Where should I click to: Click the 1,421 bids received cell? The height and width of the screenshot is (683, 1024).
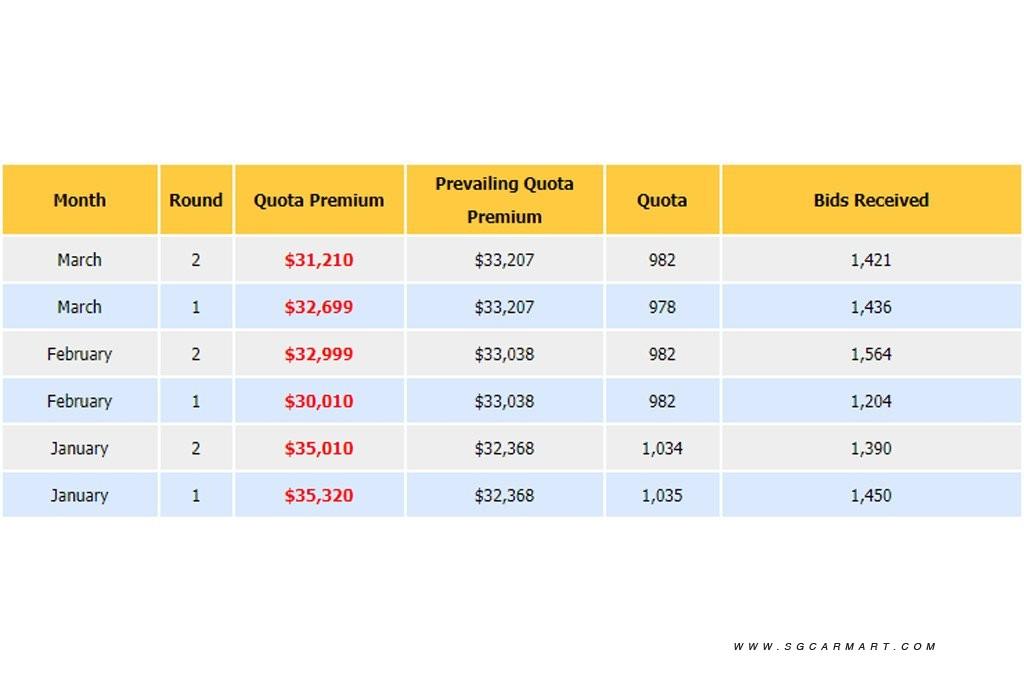pyautogui.click(x=871, y=260)
